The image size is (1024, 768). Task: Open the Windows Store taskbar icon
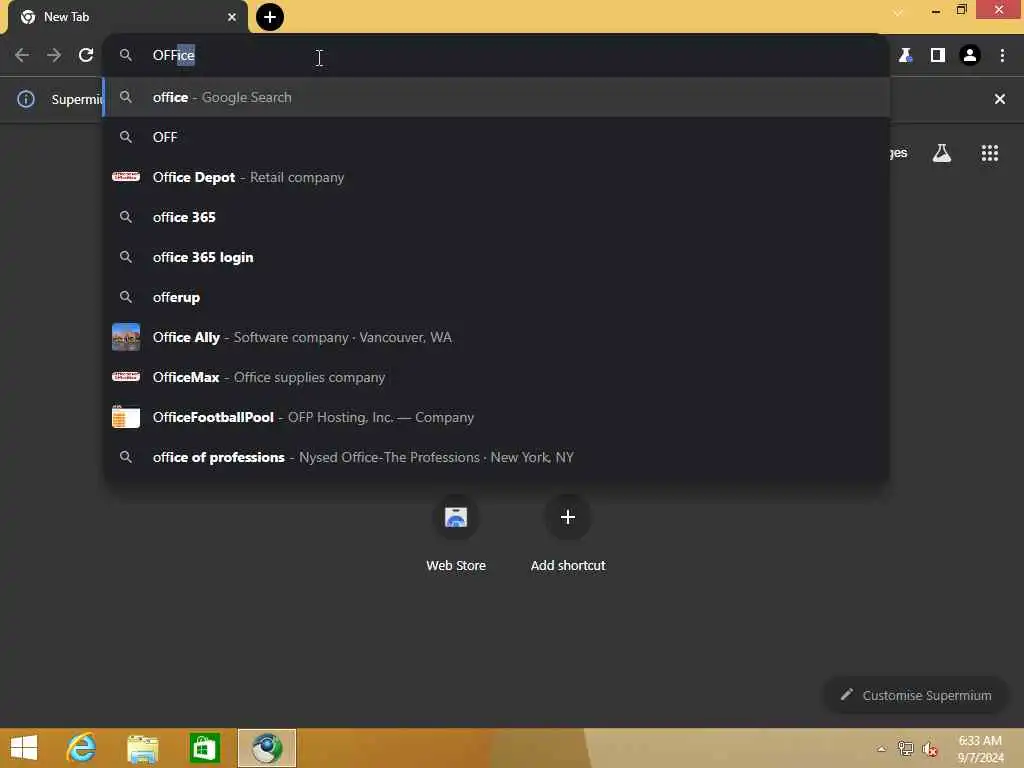click(x=204, y=748)
